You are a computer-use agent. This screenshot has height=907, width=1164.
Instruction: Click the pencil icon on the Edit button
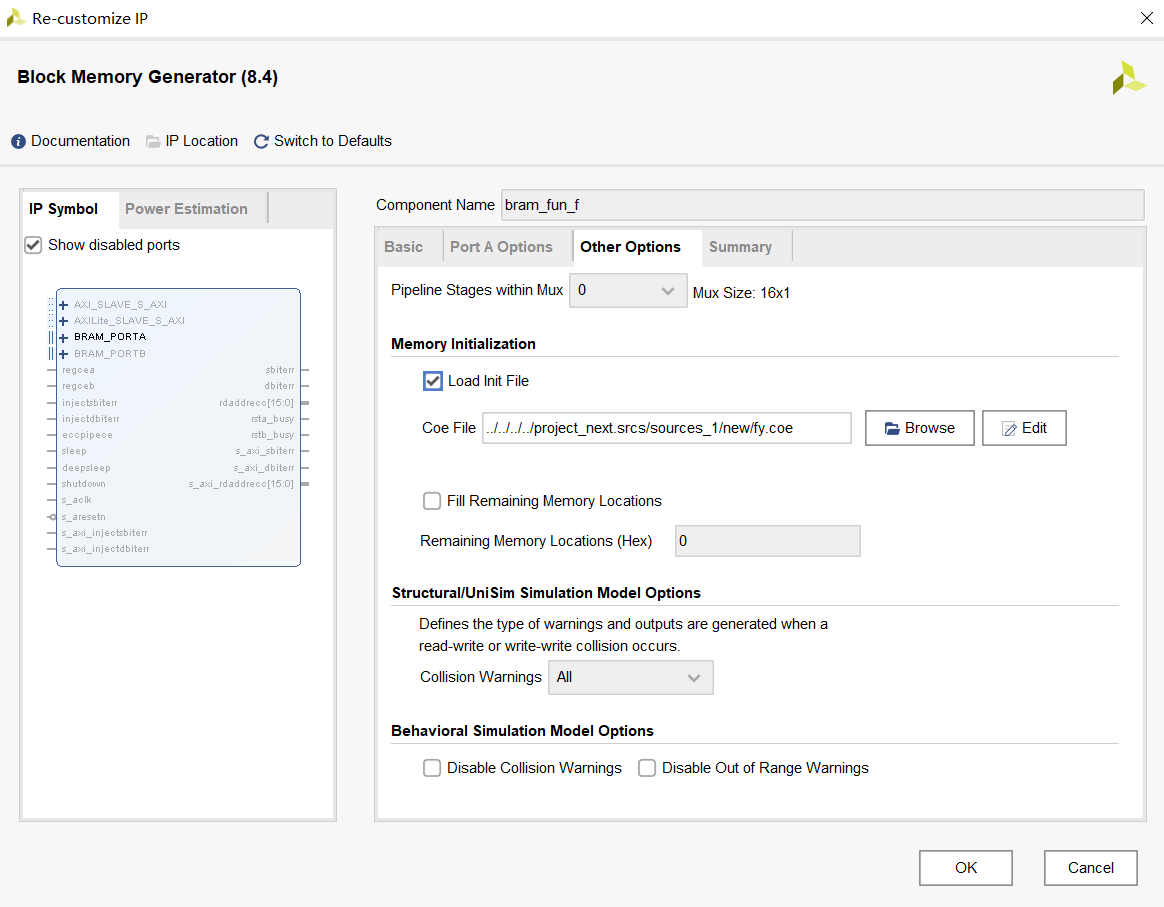pyautogui.click(x=1009, y=429)
